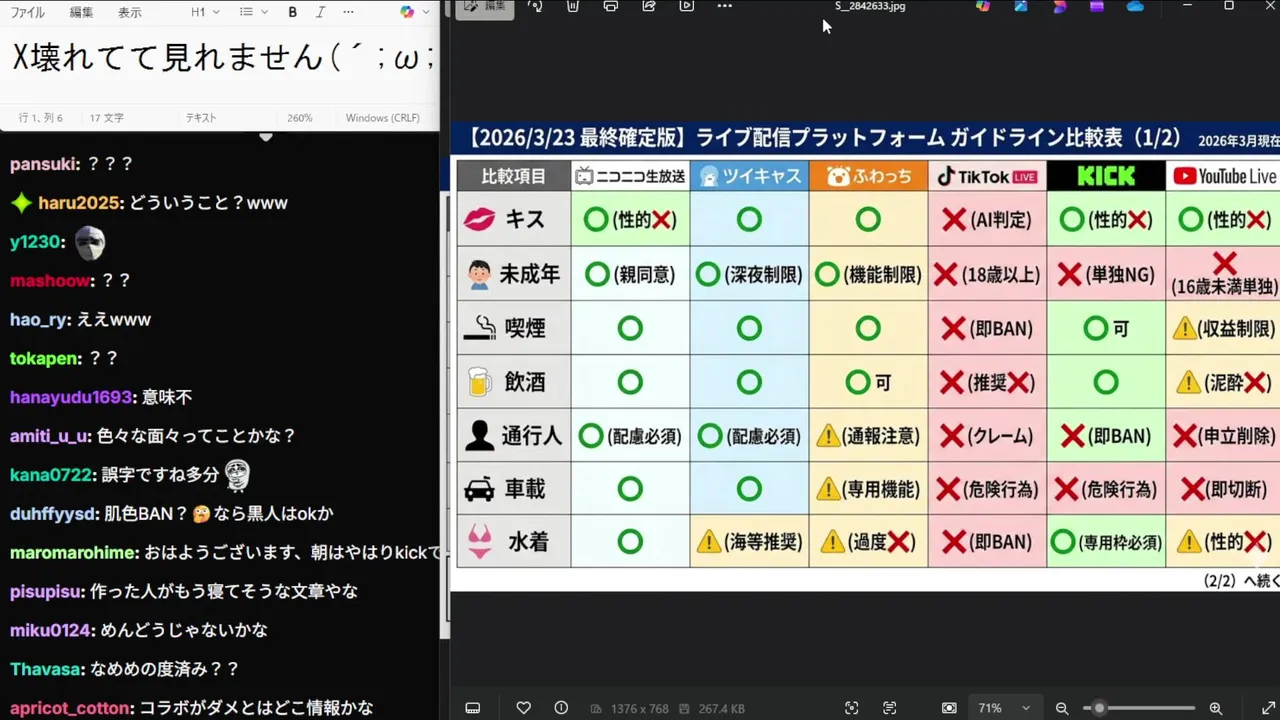
Task: Click the テキスト encoding status entry
Action: coord(201,118)
